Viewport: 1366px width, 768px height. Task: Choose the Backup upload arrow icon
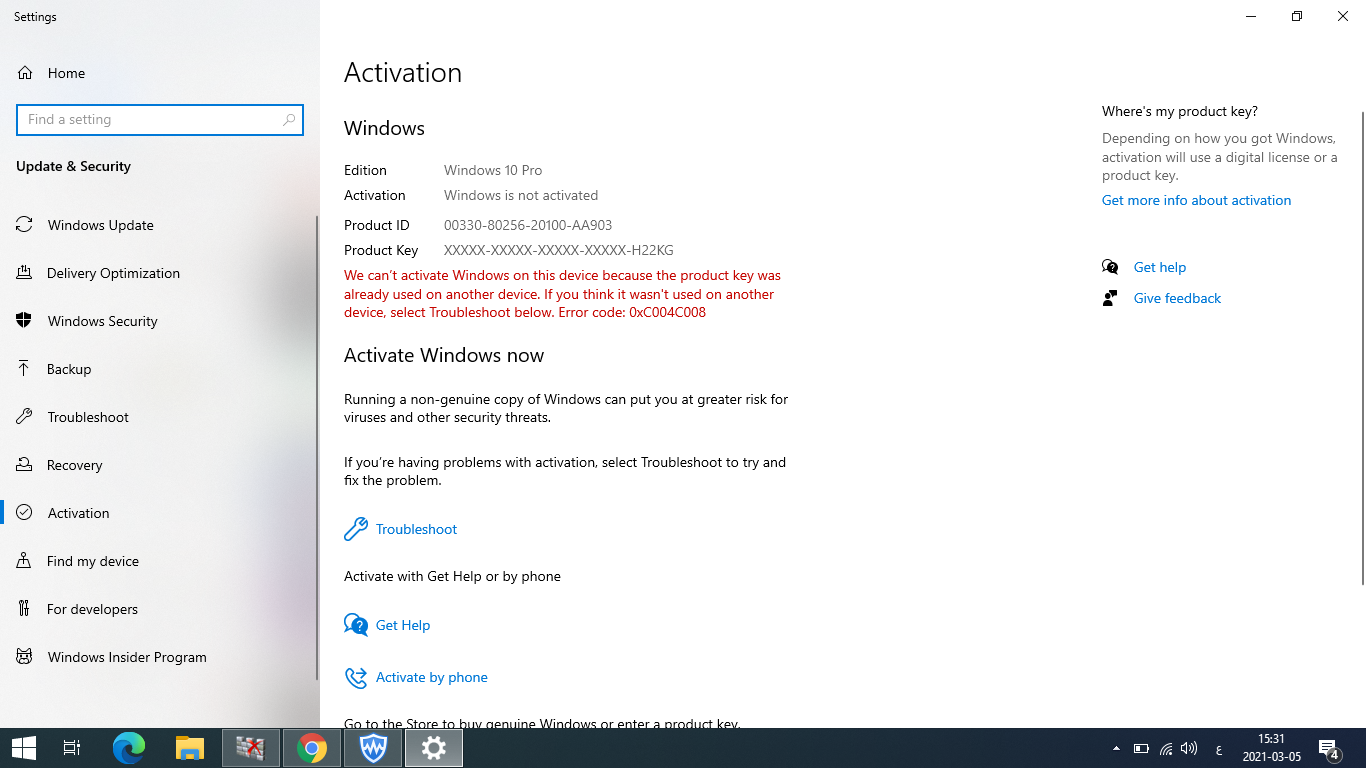pyautogui.click(x=24, y=369)
